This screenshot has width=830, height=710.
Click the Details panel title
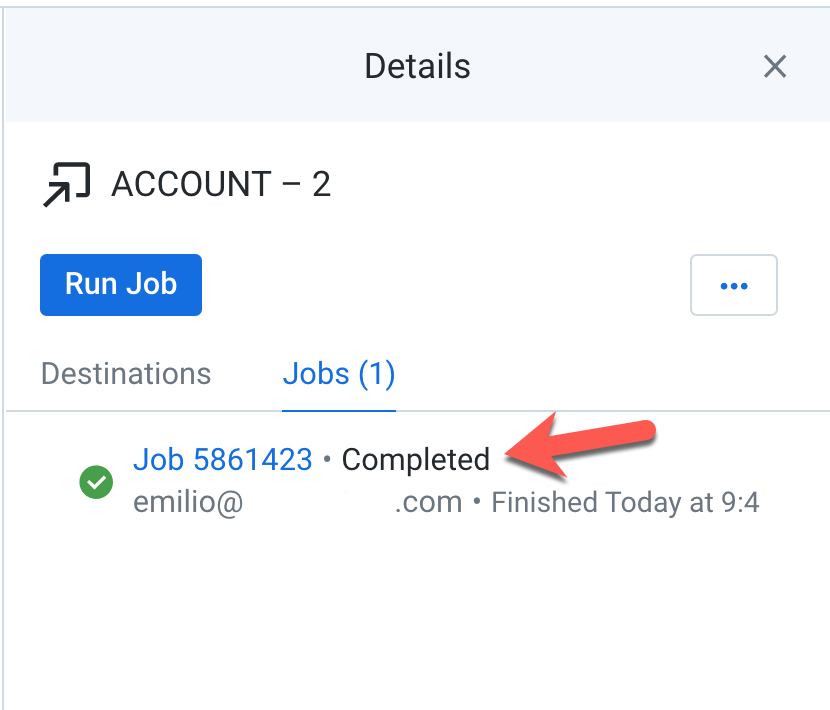417,66
